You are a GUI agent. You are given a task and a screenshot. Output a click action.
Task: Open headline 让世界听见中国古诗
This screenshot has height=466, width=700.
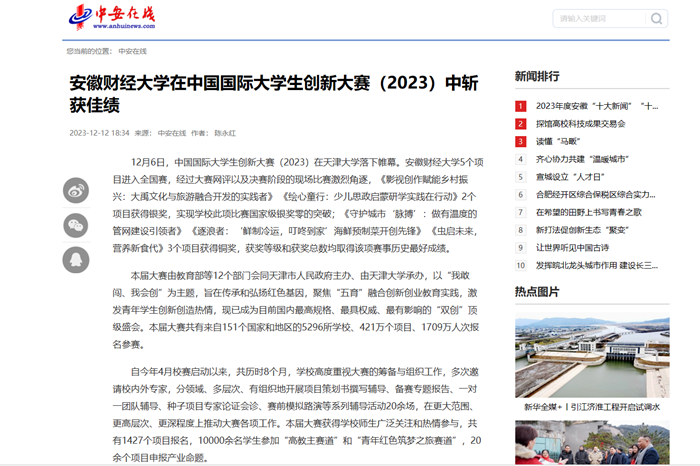(x=572, y=248)
